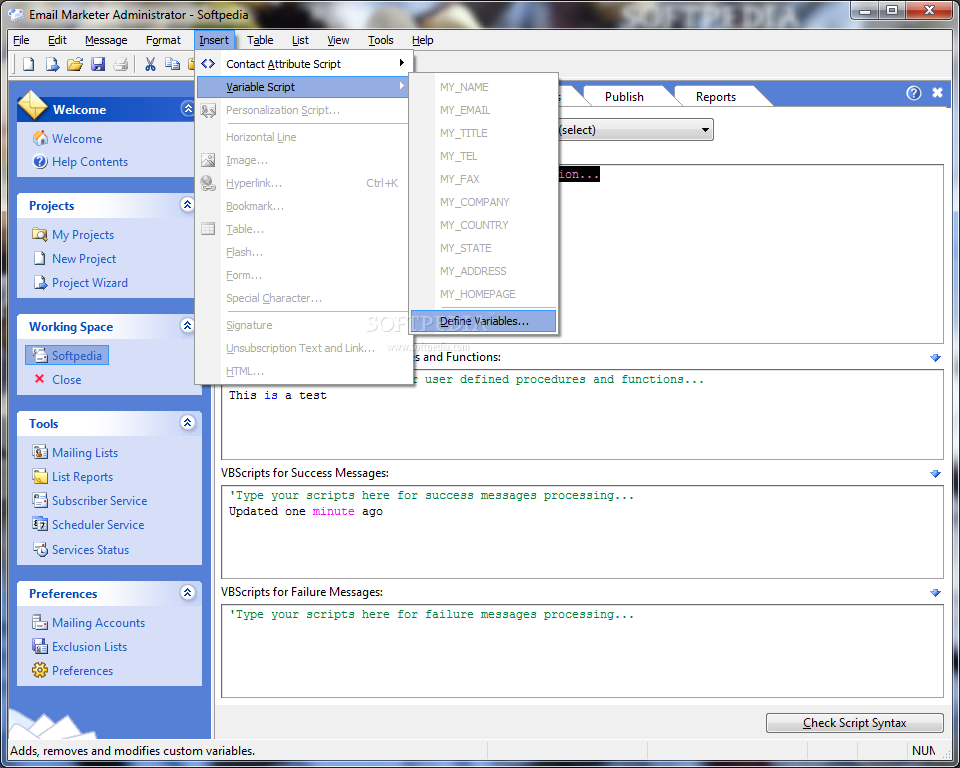The image size is (960, 768).
Task: Collapse the Projects sidebar section
Action: (187, 205)
